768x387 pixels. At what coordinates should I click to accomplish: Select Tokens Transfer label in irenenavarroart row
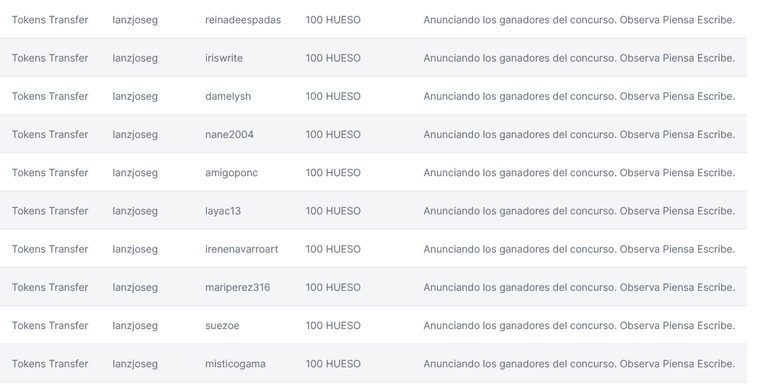coord(50,249)
